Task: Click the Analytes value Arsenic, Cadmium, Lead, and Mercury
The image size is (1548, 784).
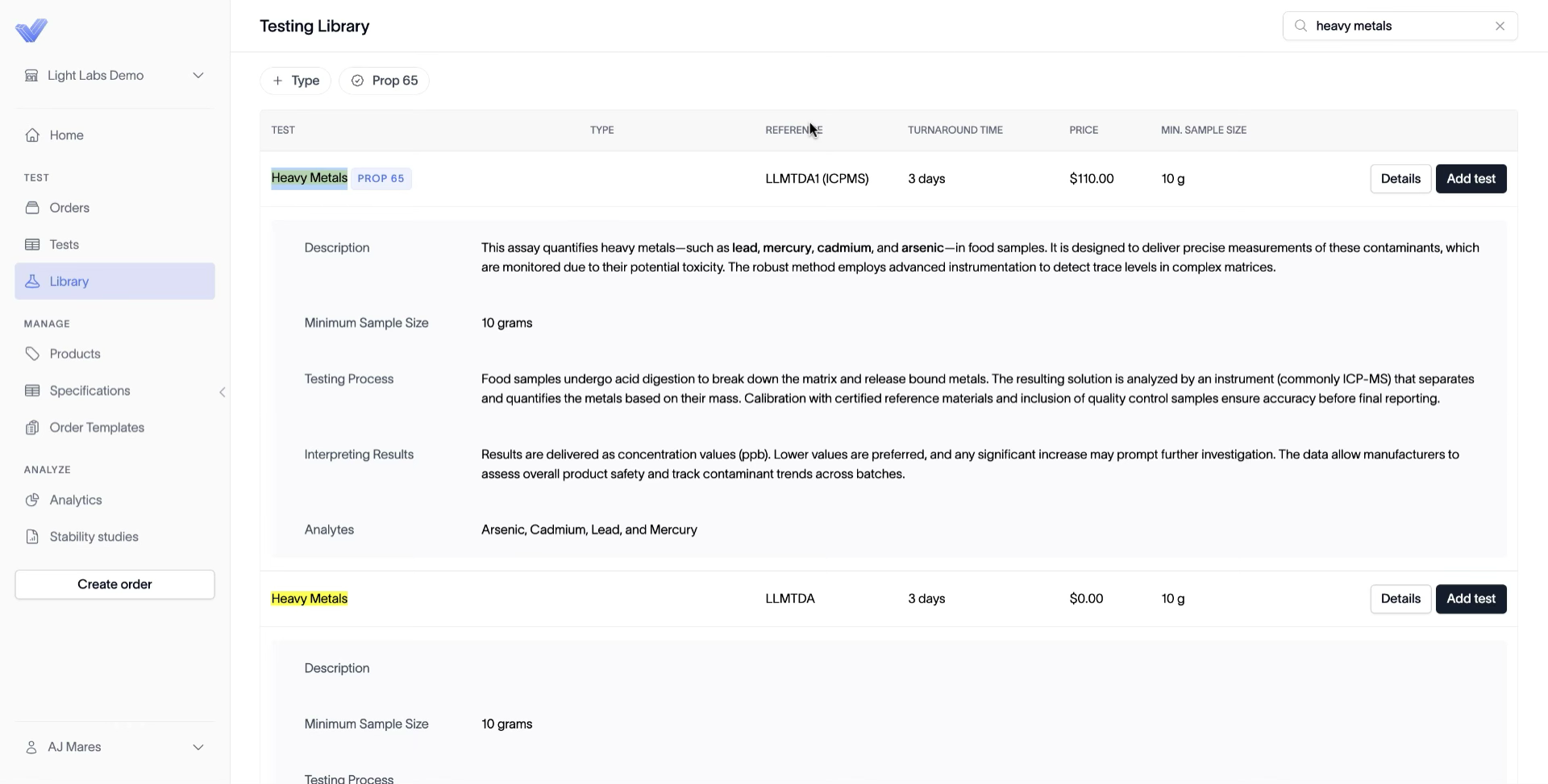Action: click(x=589, y=530)
